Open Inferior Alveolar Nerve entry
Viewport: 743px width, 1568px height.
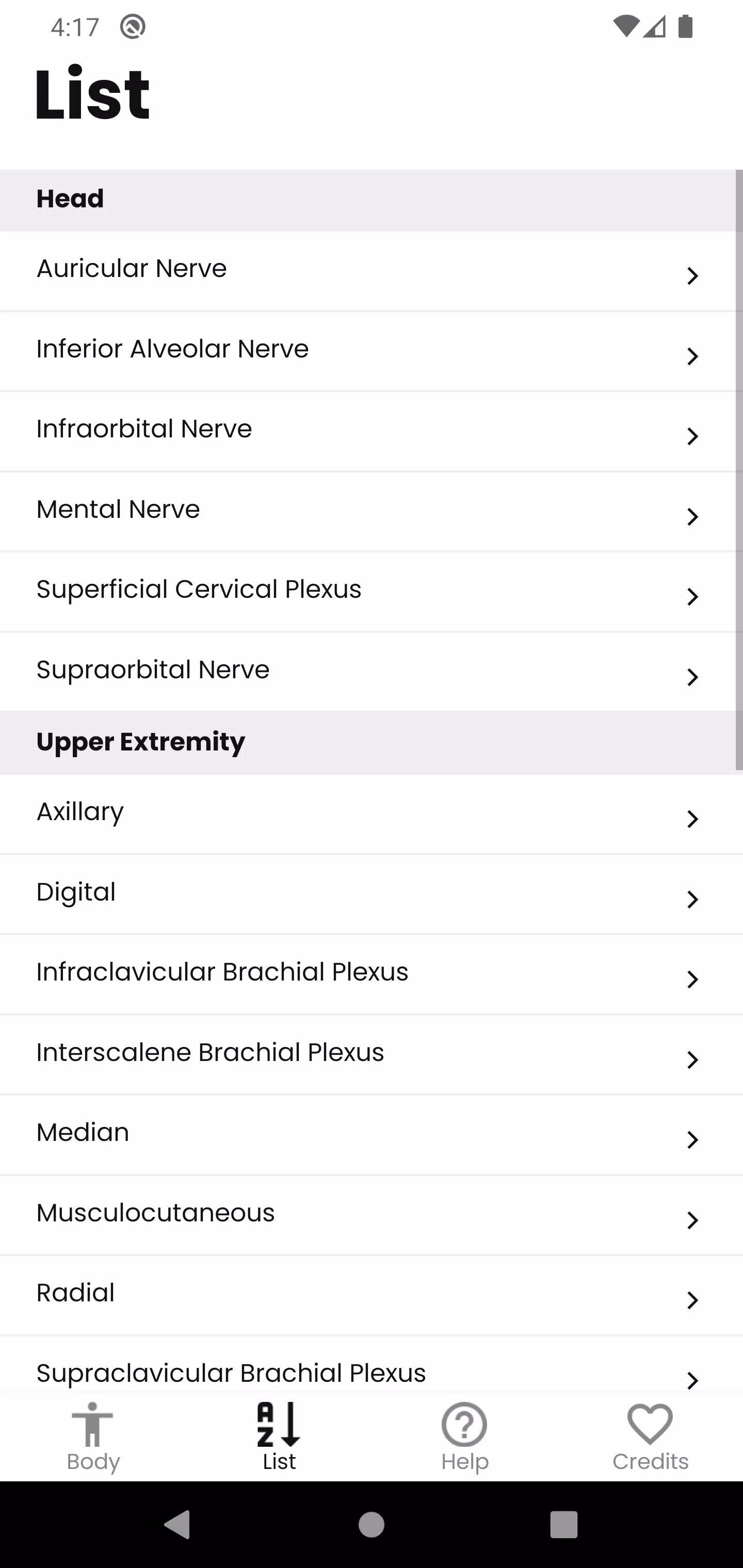(x=372, y=351)
